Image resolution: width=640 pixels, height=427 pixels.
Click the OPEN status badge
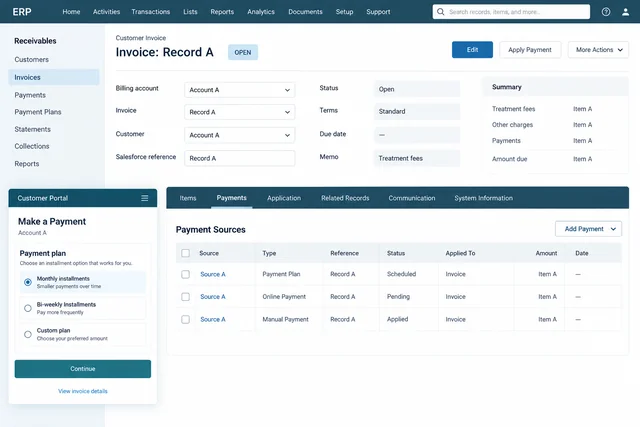243,52
